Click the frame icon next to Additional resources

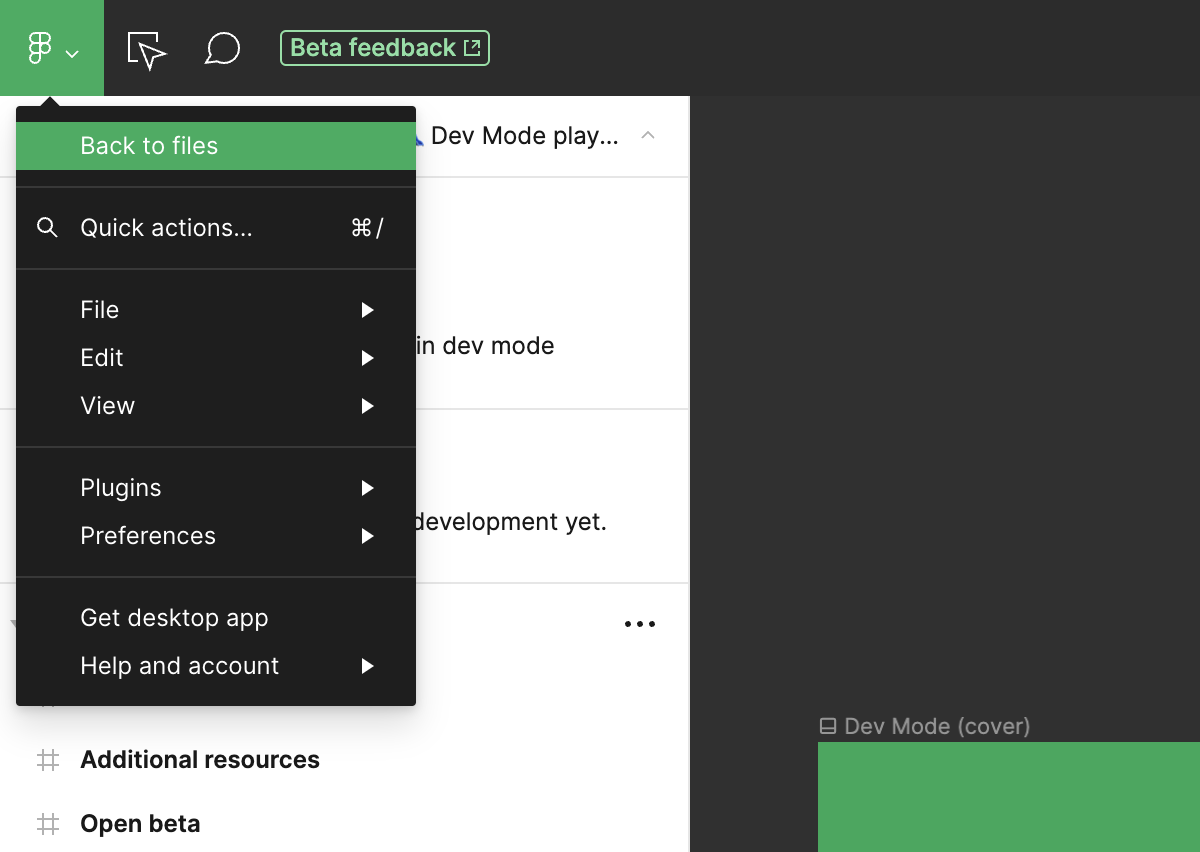click(47, 760)
